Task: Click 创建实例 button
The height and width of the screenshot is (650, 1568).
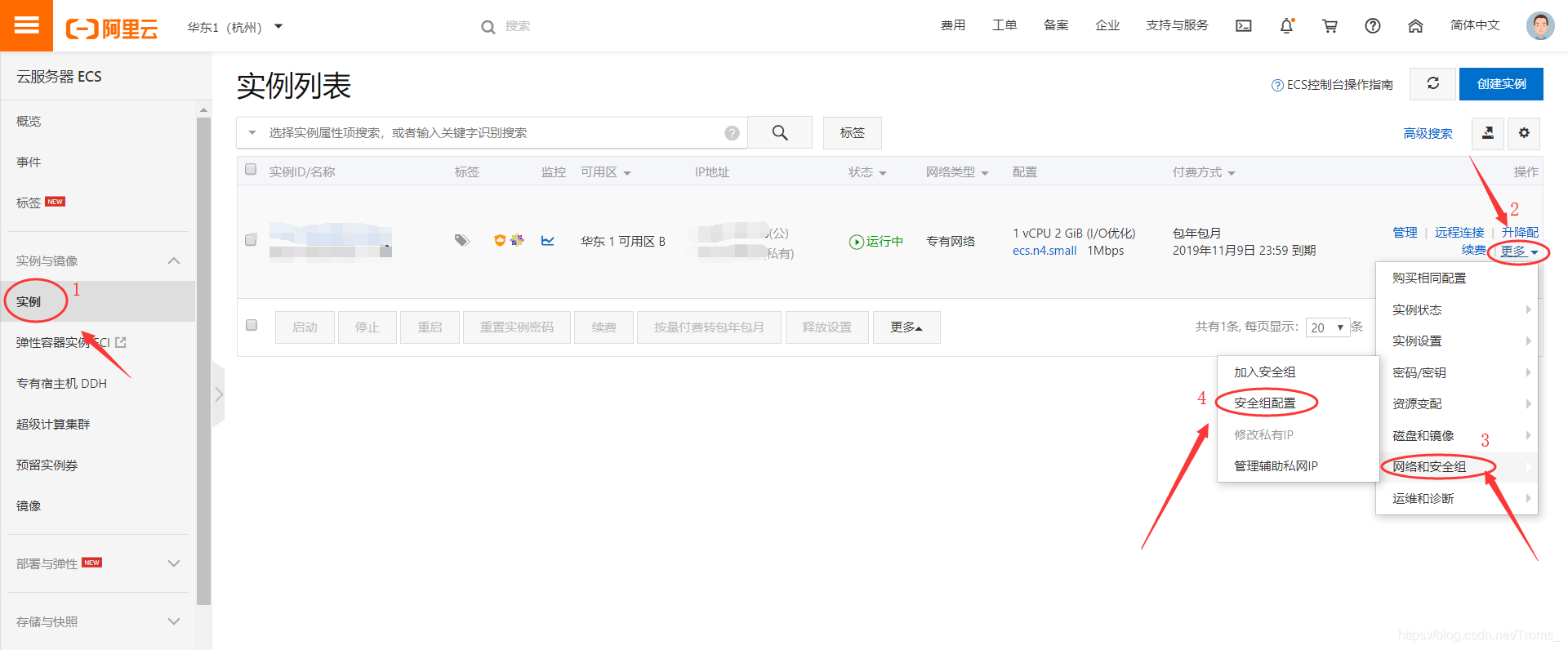Action: tap(1501, 83)
